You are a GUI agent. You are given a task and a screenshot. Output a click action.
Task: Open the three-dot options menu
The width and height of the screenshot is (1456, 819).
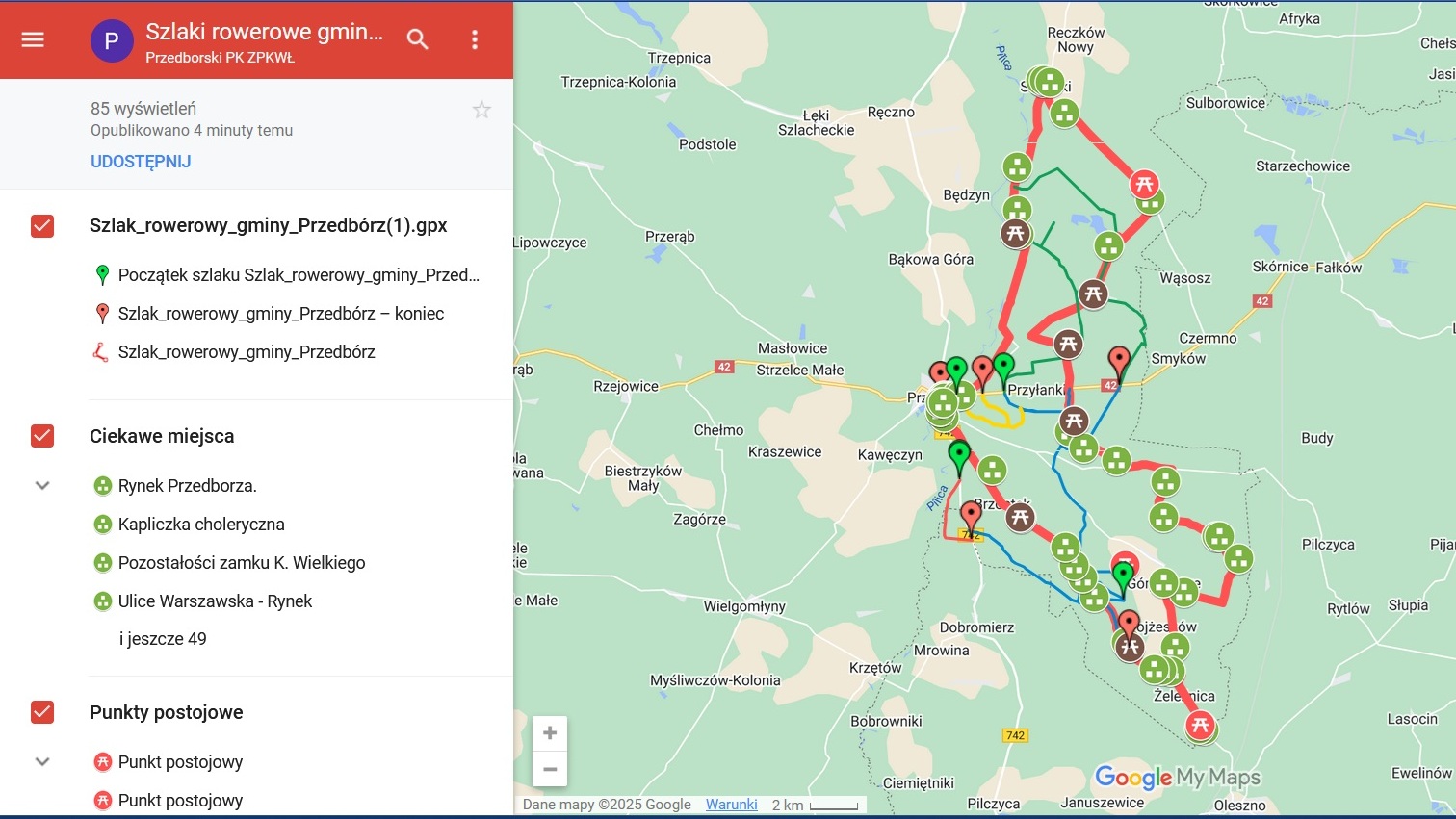[474, 39]
